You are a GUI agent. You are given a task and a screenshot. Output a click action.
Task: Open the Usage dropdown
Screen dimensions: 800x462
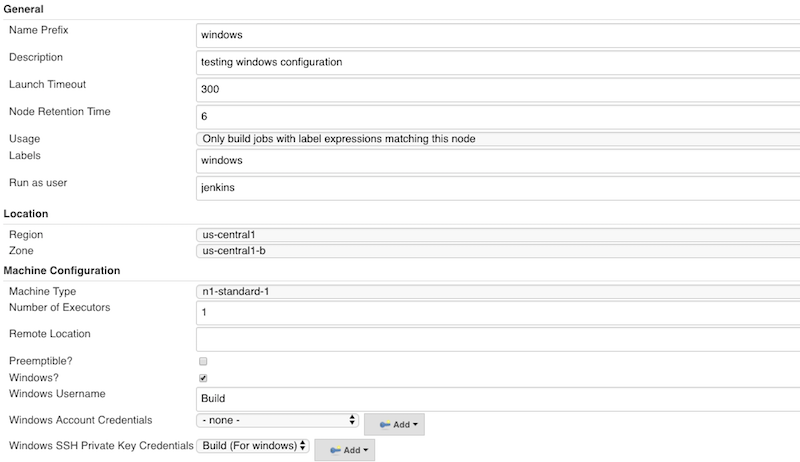point(497,138)
